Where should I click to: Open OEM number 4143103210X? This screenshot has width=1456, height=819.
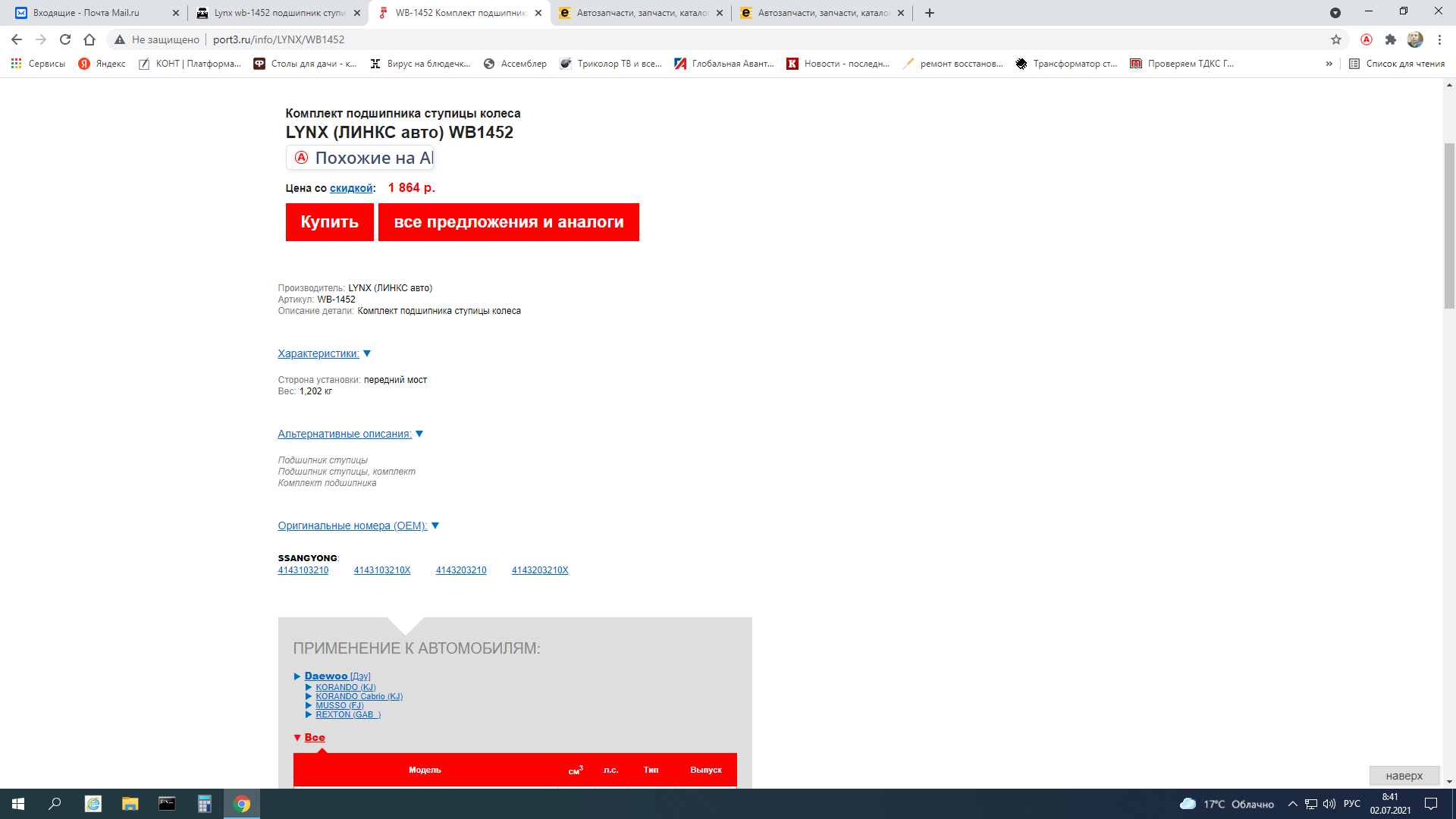pyautogui.click(x=382, y=570)
